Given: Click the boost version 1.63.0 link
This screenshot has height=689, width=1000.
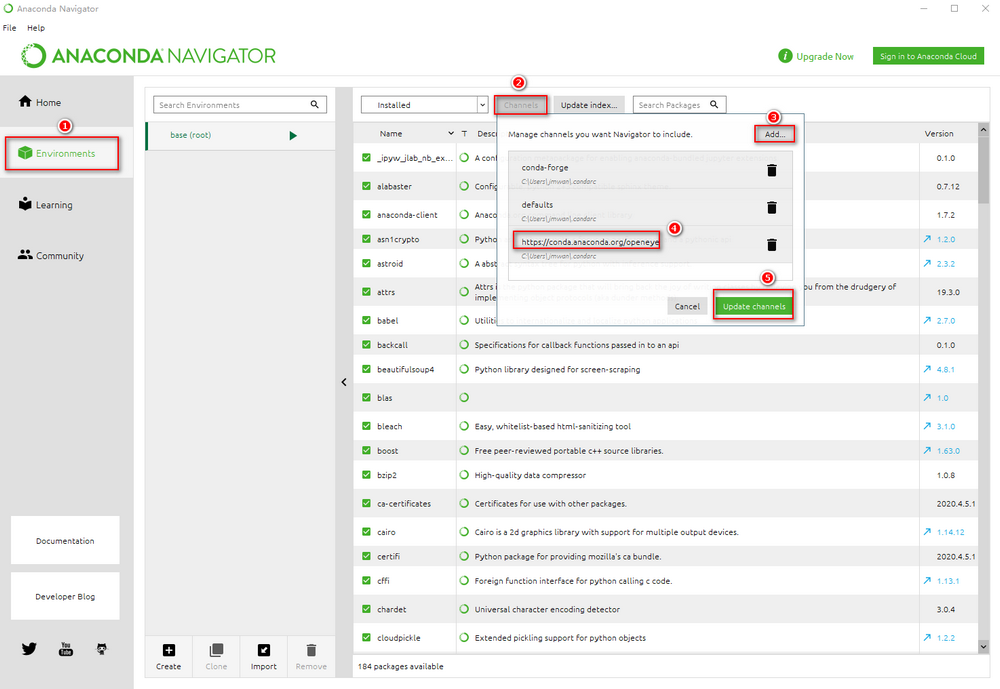Looking at the screenshot, I should pos(948,450).
